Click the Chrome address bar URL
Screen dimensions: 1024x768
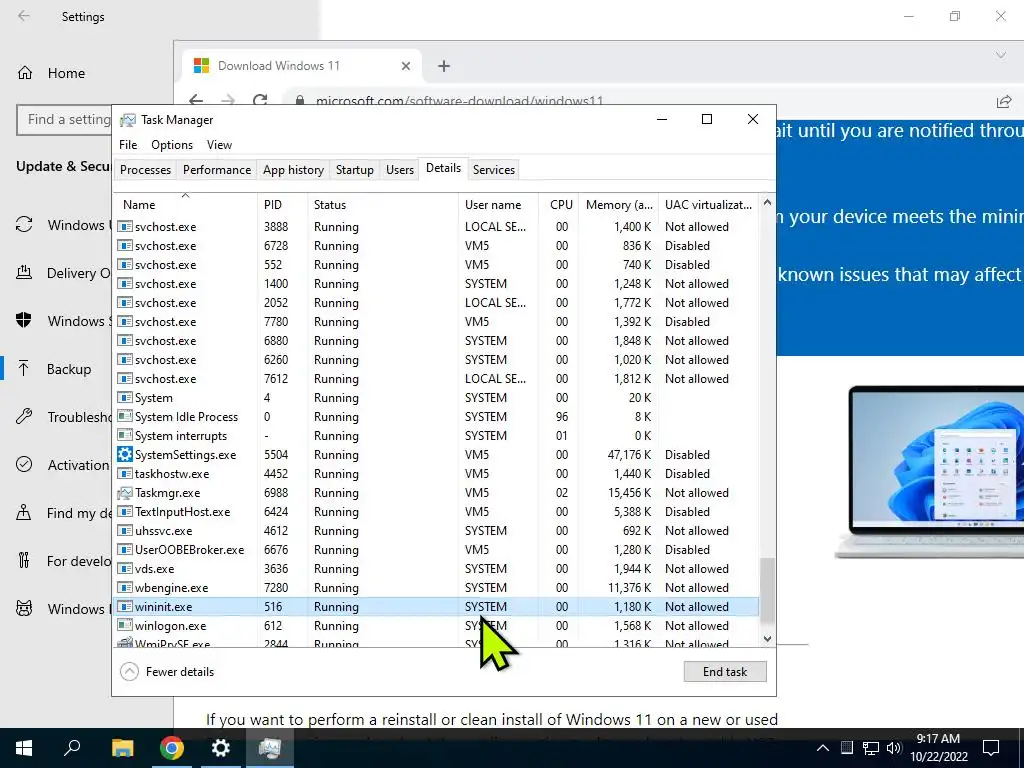pyautogui.click(x=459, y=101)
